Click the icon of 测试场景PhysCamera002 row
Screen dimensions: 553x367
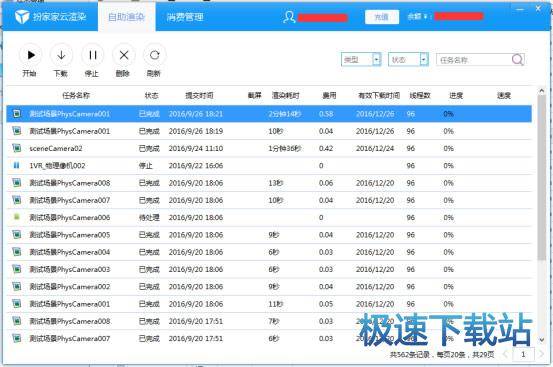(17, 286)
